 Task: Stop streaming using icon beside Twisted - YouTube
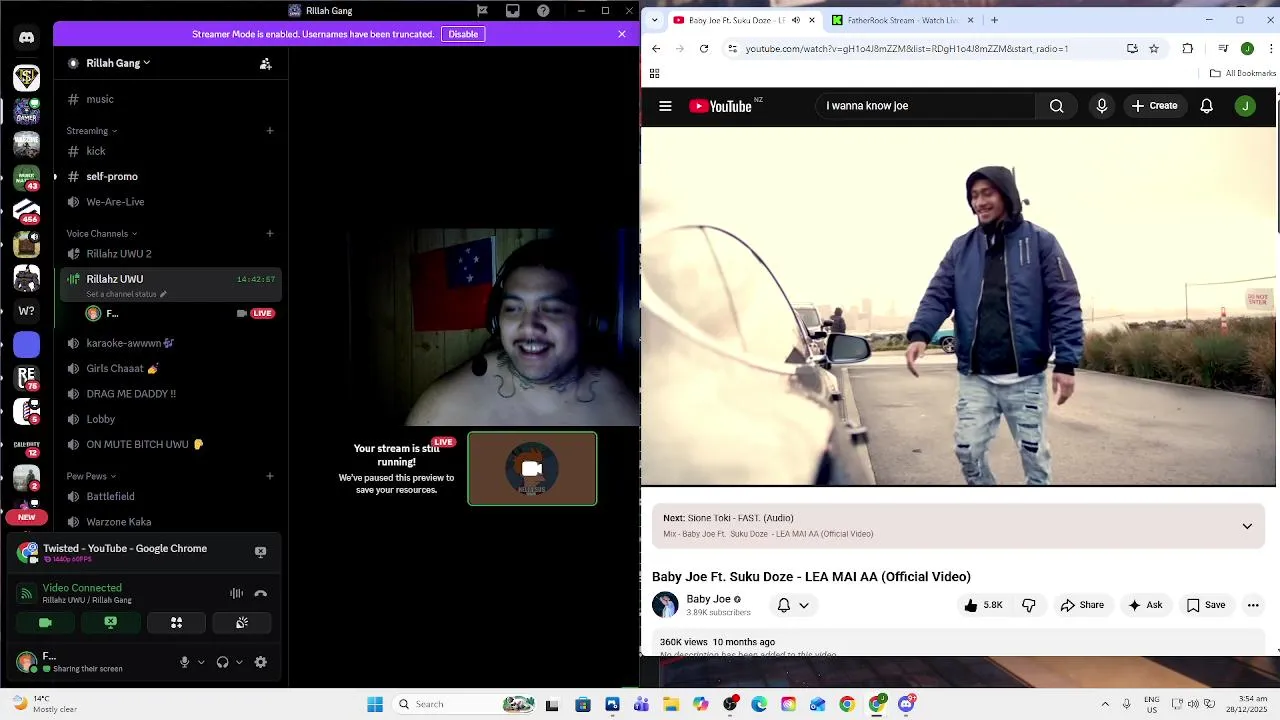pos(260,552)
